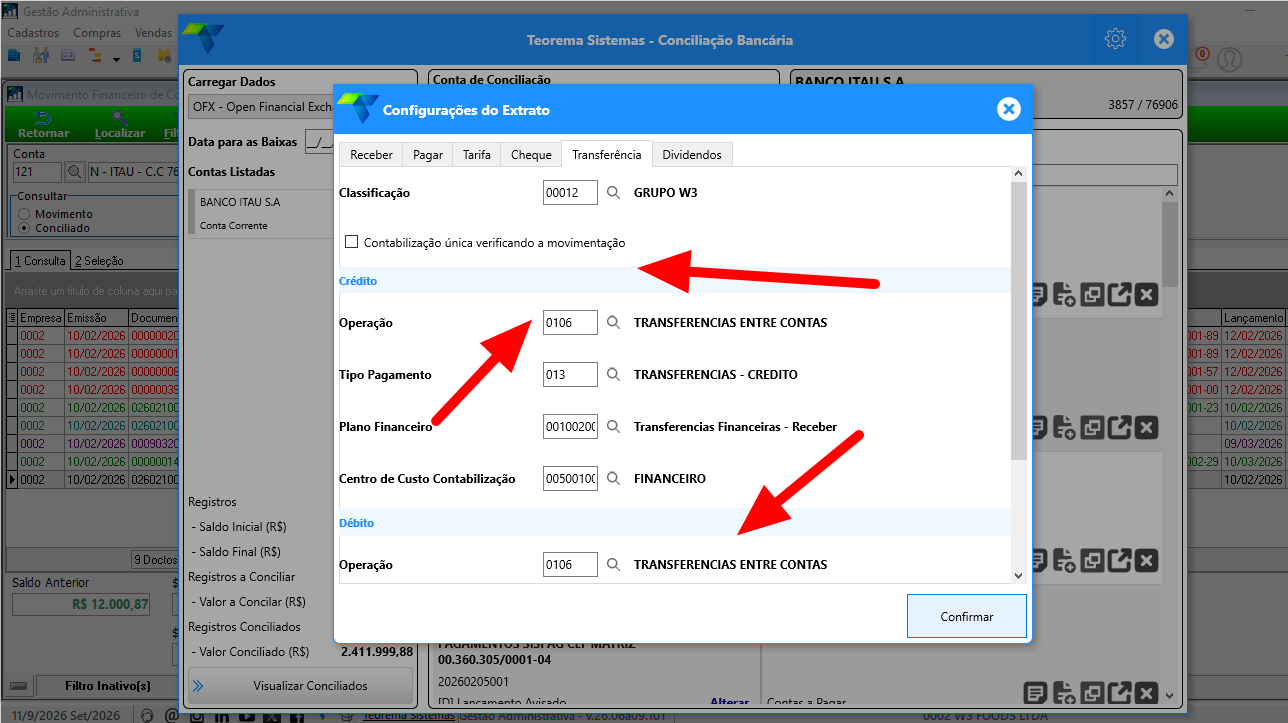Click the Filtro Inativo(s) button

(107, 686)
